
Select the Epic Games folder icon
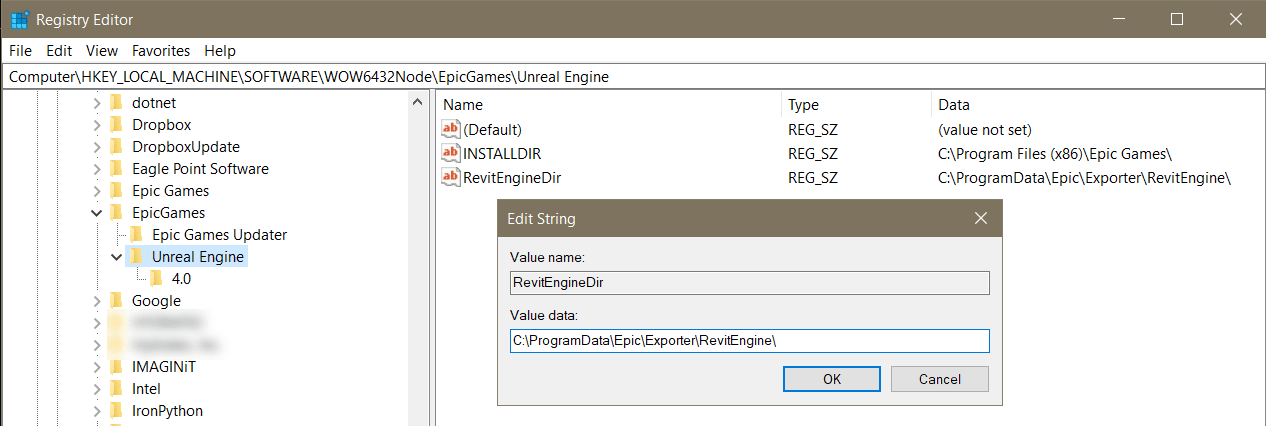pos(116,191)
